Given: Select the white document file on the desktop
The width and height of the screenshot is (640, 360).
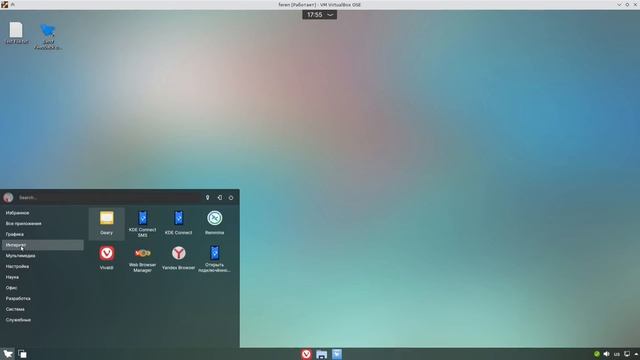Looking at the screenshot, I should [x=16, y=33].
